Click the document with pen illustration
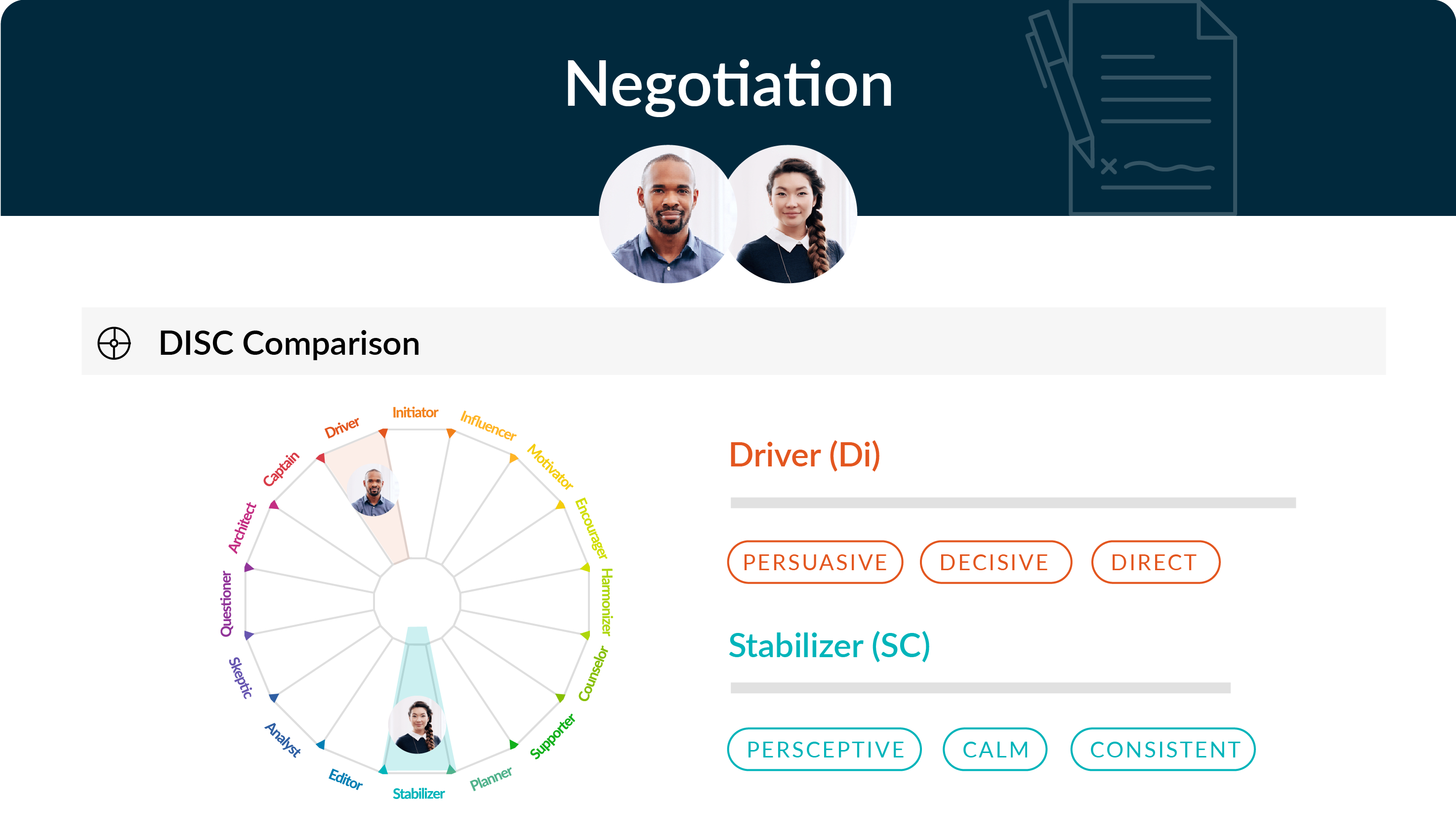1456x838 pixels. (x=1132, y=108)
